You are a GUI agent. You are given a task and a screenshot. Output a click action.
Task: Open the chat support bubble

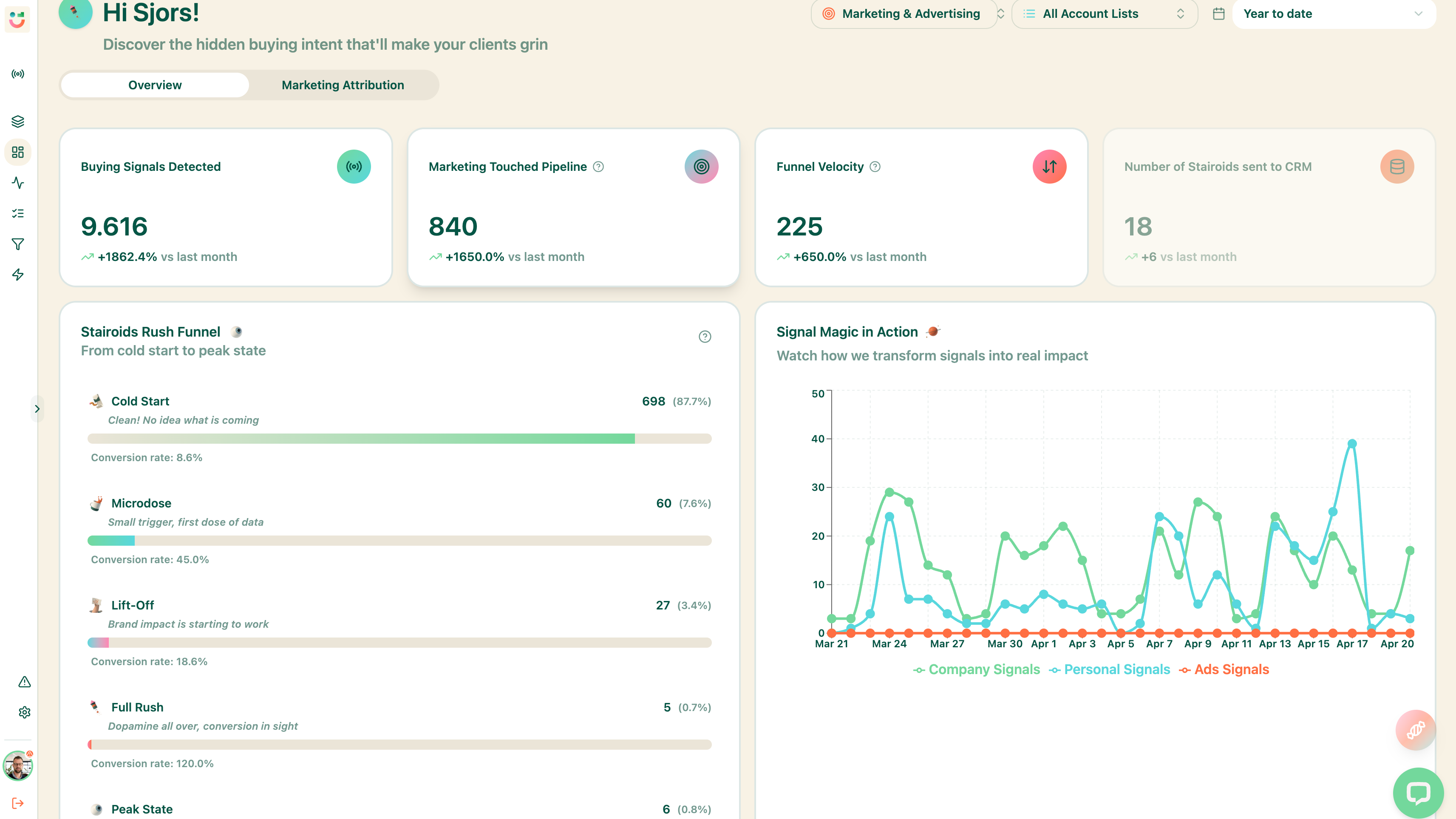1418,793
